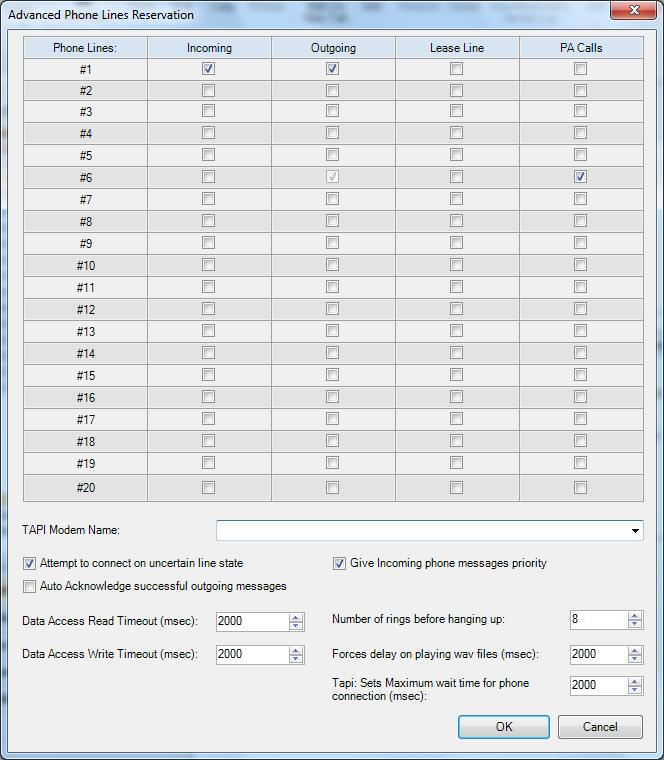Open the TAPI Modem Name dropdown
This screenshot has height=760, width=664.
636,531
